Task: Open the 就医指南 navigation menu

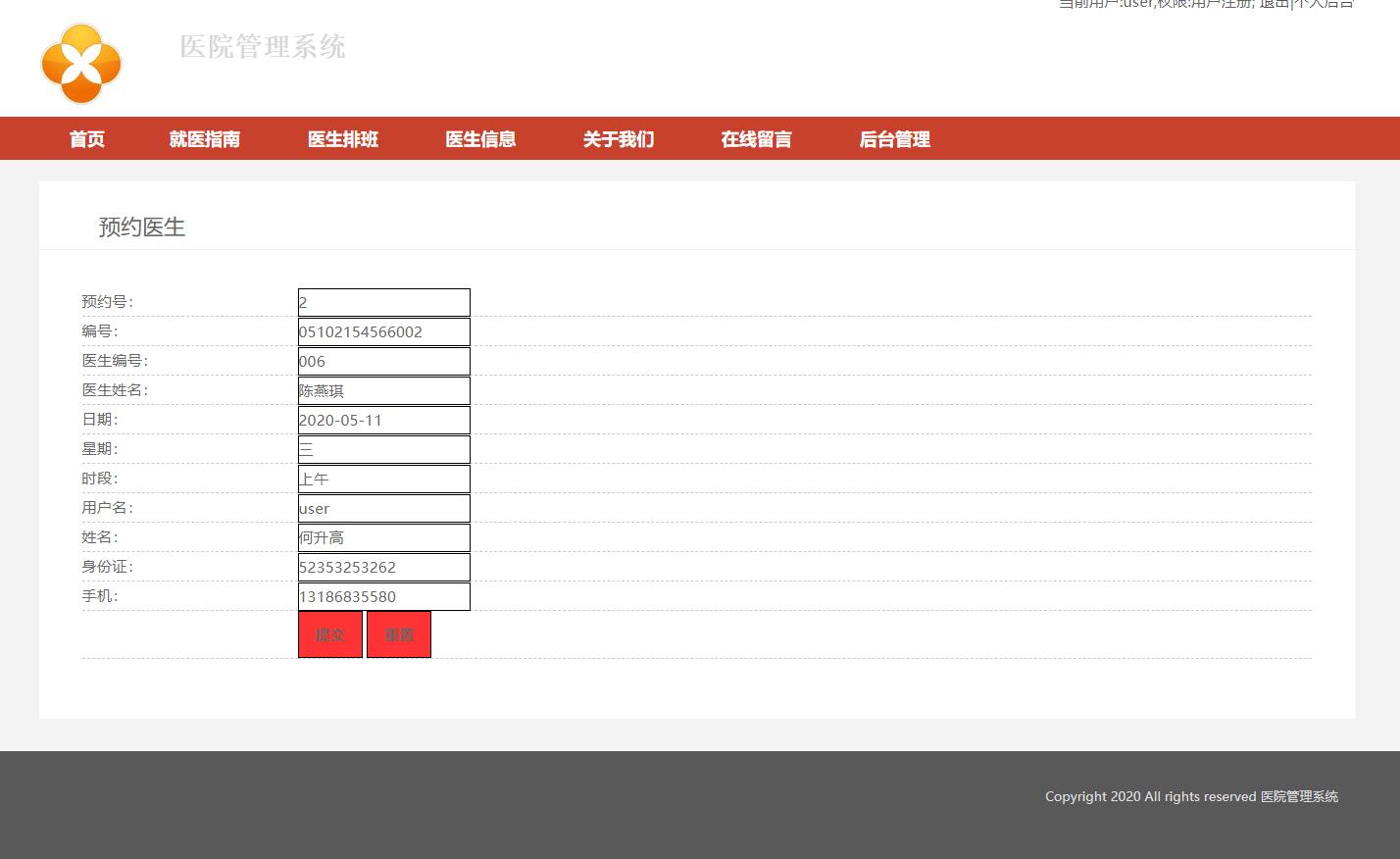Action: [x=204, y=138]
